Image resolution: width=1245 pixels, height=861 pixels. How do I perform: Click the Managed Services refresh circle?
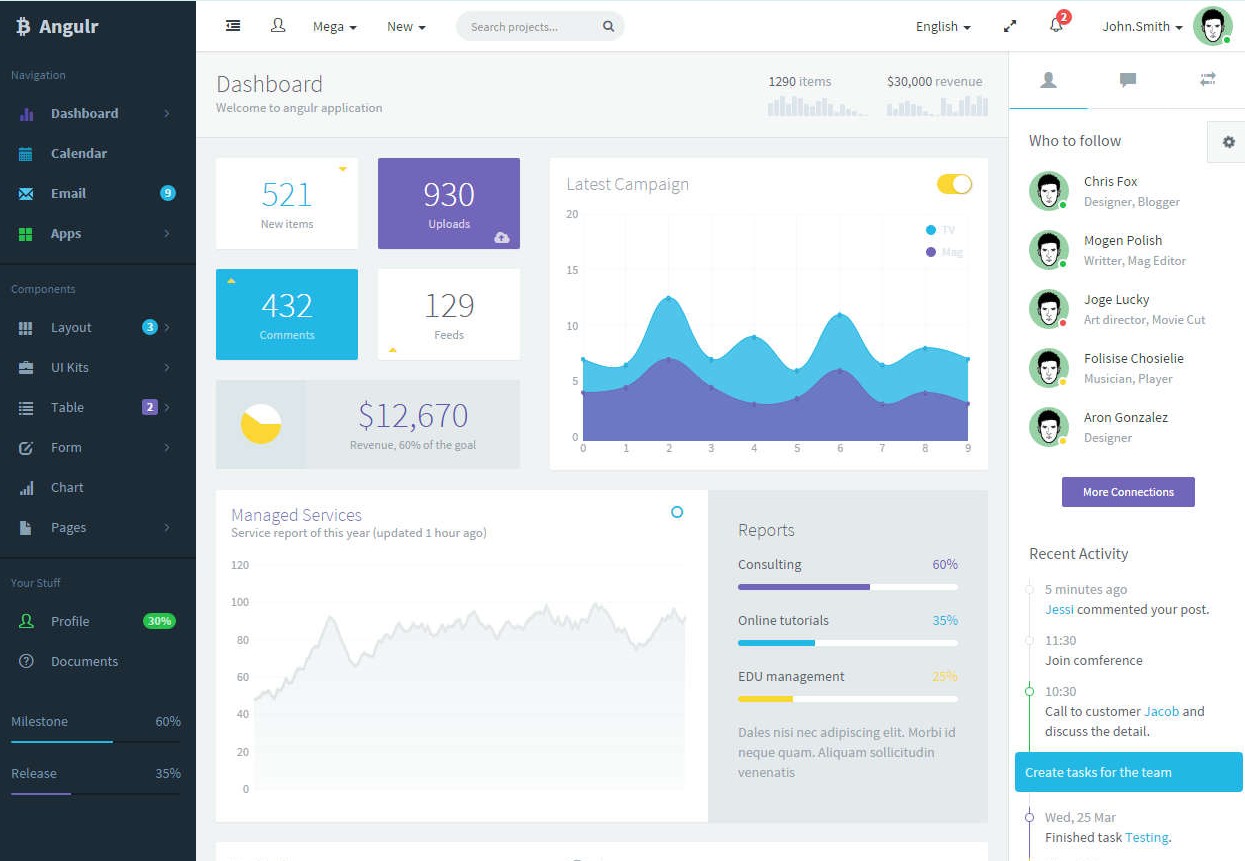677,512
